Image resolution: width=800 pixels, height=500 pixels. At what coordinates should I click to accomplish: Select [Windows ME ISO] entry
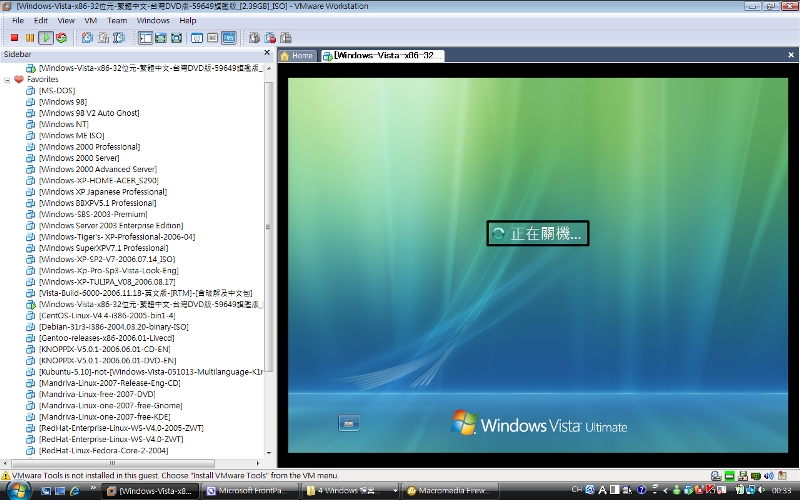pos(72,136)
